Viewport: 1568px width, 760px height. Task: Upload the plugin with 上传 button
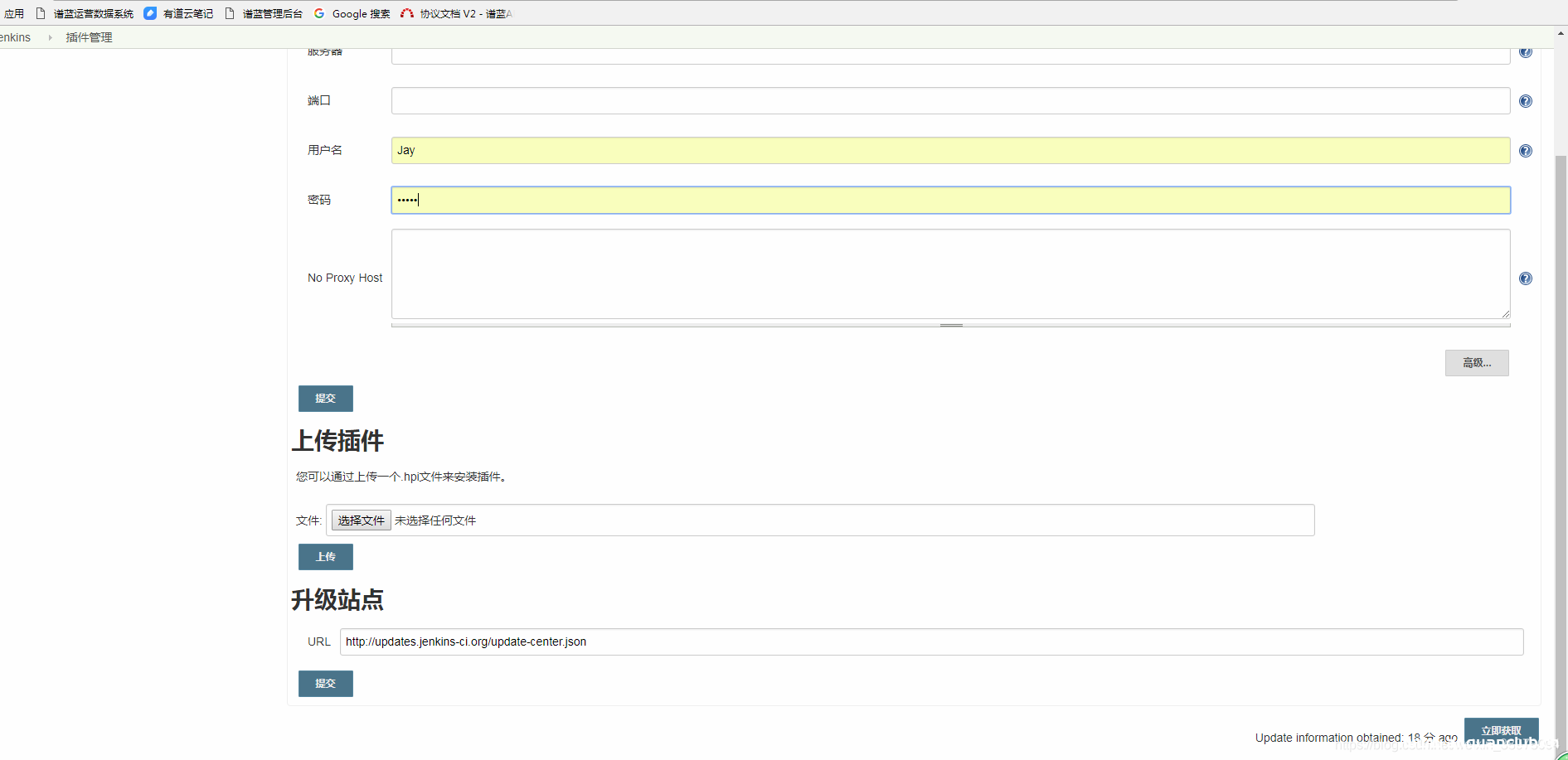(325, 556)
